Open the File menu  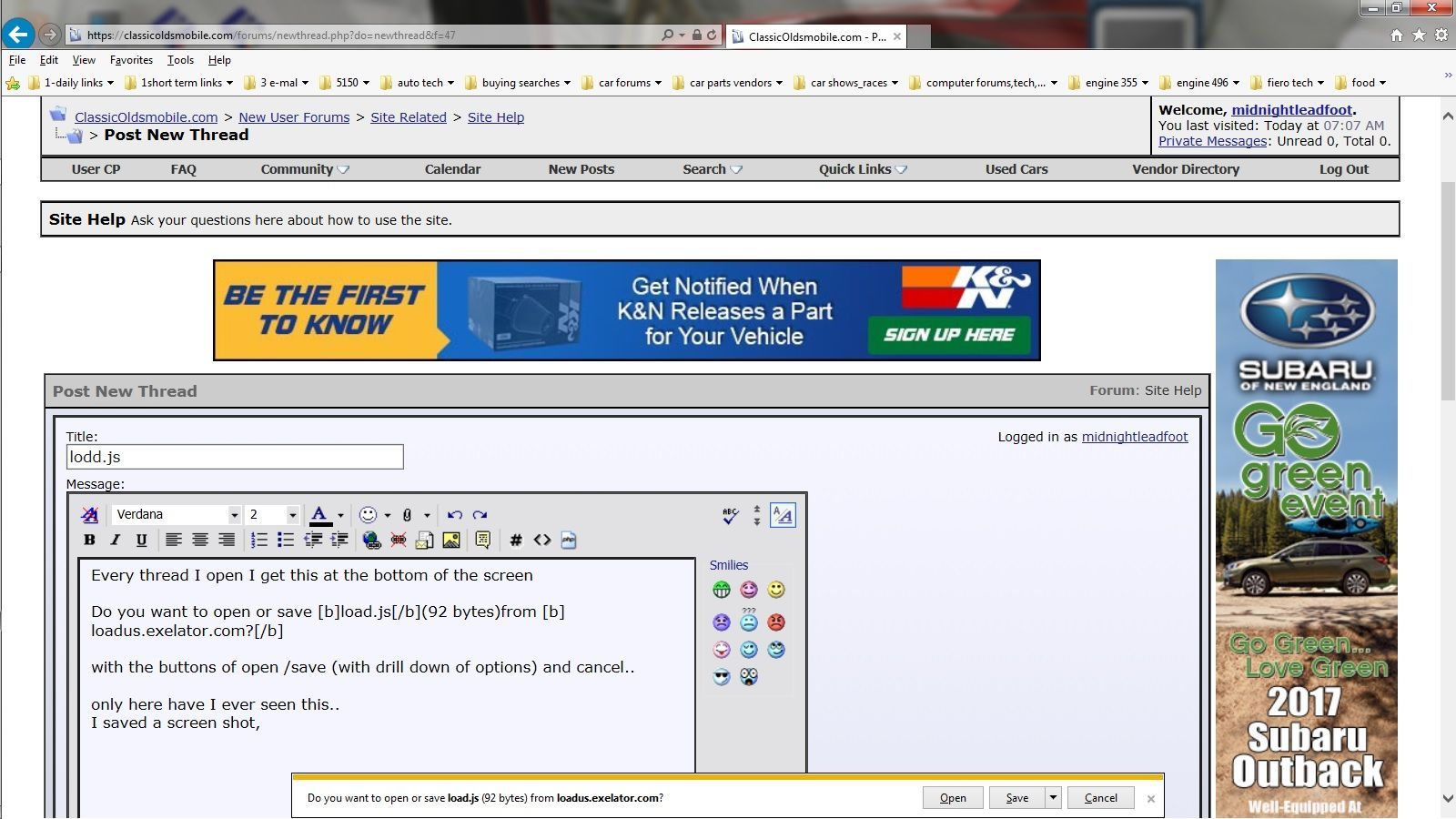[17, 60]
